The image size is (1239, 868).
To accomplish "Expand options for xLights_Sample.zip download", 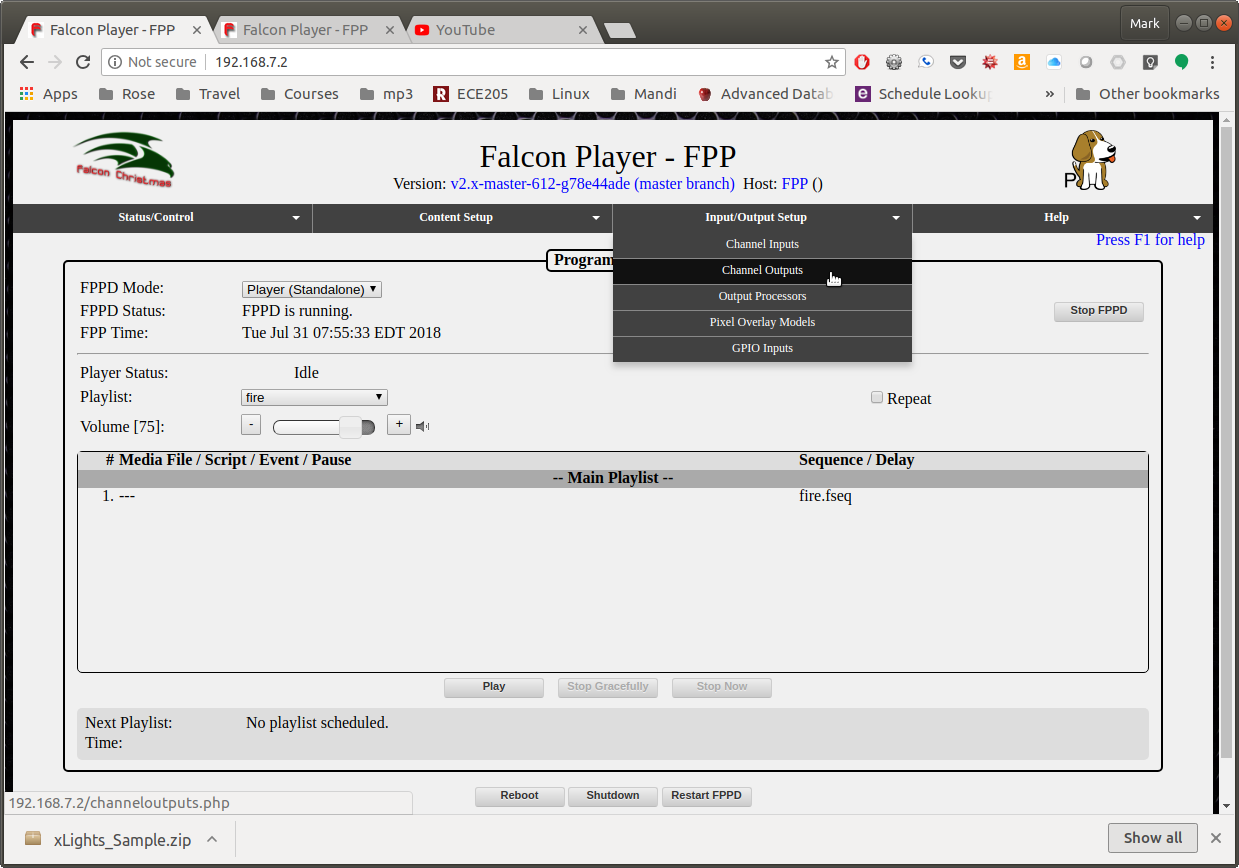I will pyautogui.click(x=210, y=839).
